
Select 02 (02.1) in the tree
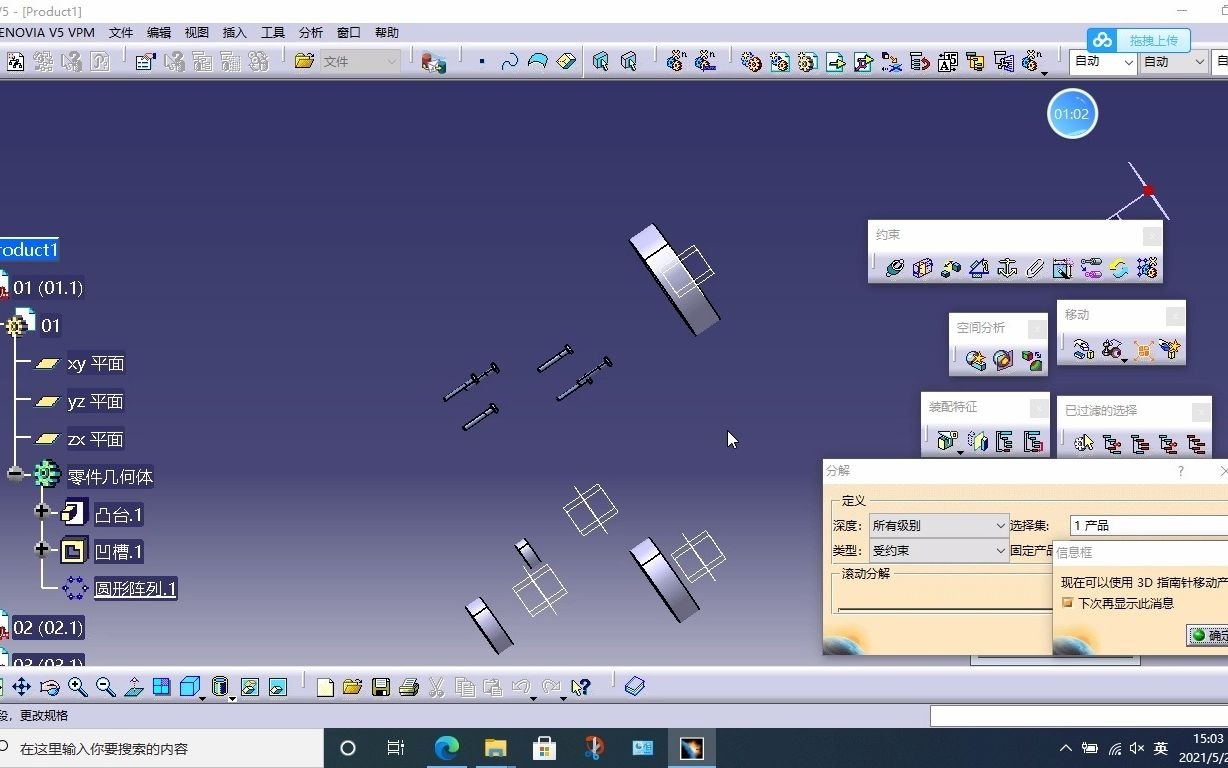click(x=48, y=628)
